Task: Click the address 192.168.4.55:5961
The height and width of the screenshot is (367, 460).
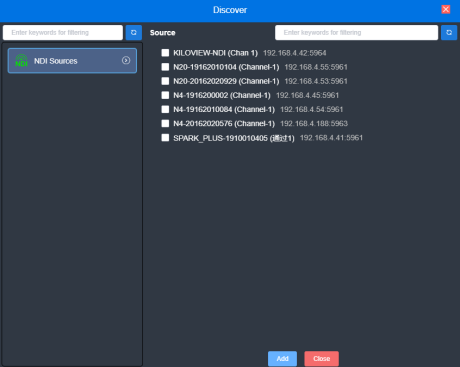Action: (x=316, y=67)
